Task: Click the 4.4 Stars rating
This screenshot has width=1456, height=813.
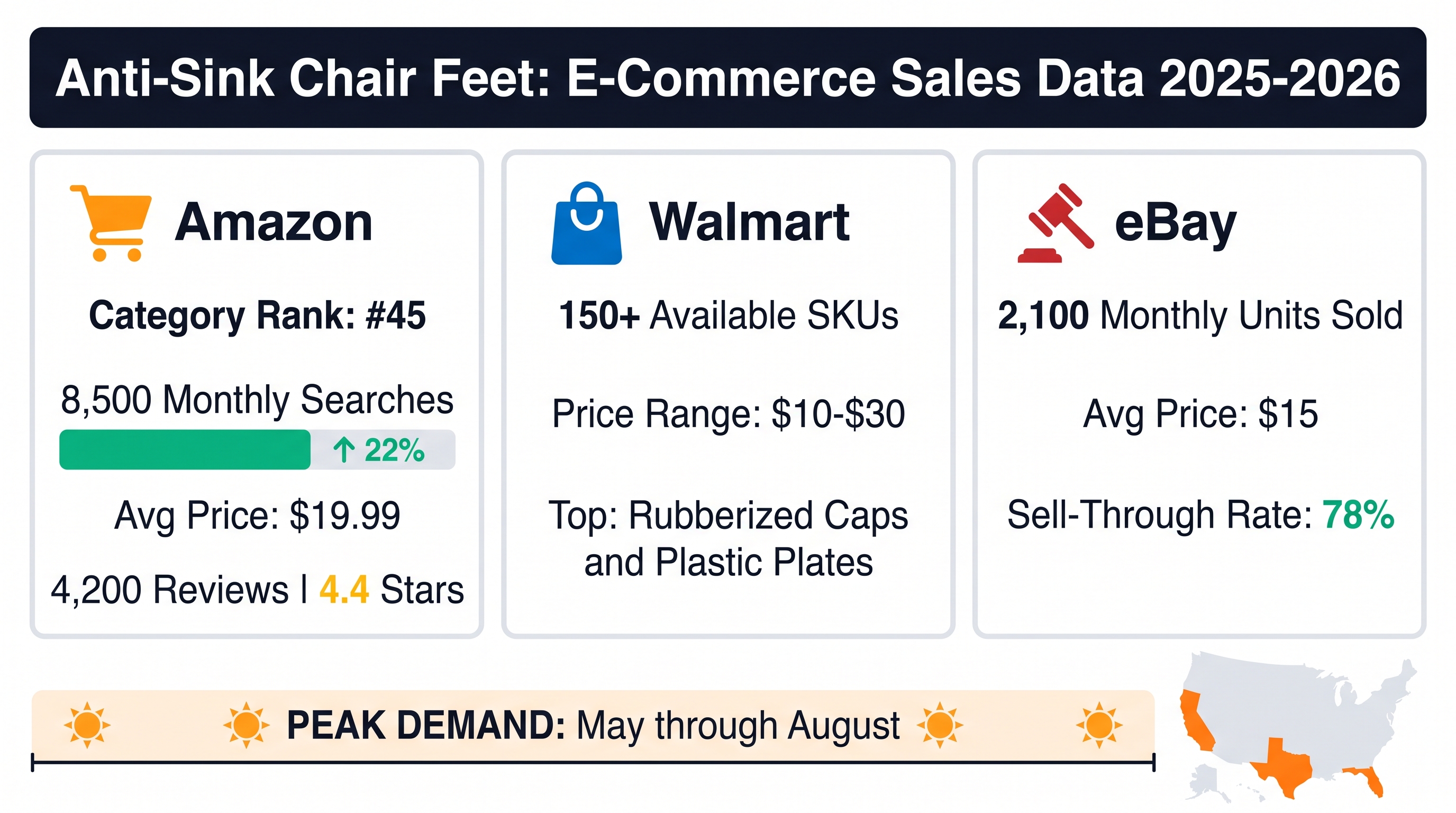Action: [392, 590]
